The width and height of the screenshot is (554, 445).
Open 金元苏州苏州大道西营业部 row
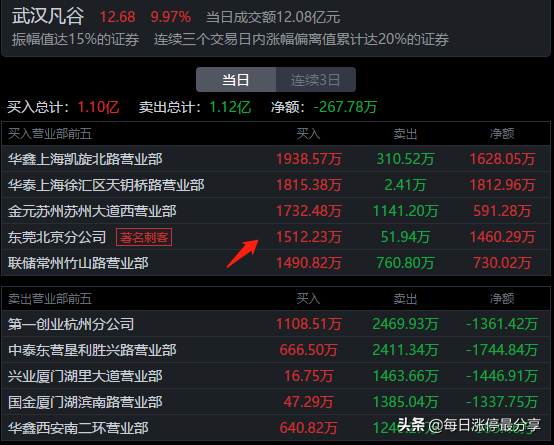pyautogui.click(x=276, y=211)
